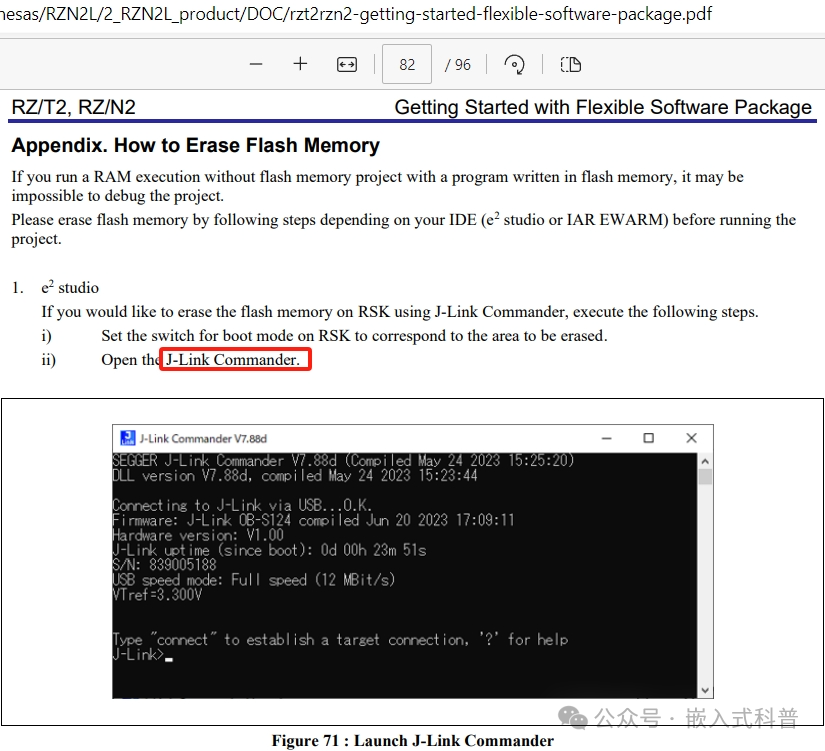Click the scrollbar thumb in J-Link Commander window

pos(705,476)
